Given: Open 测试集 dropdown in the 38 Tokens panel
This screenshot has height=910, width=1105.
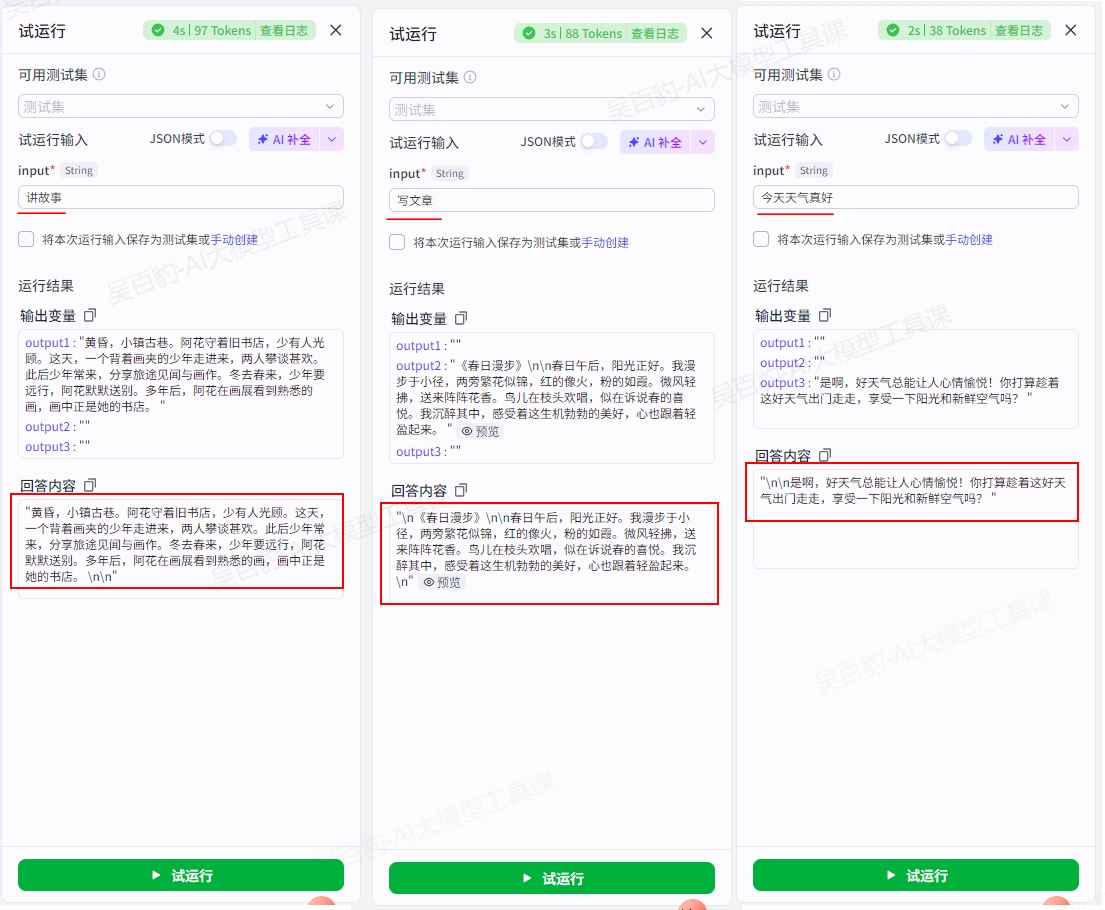Looking at the screenshot, I should point(915,107).
